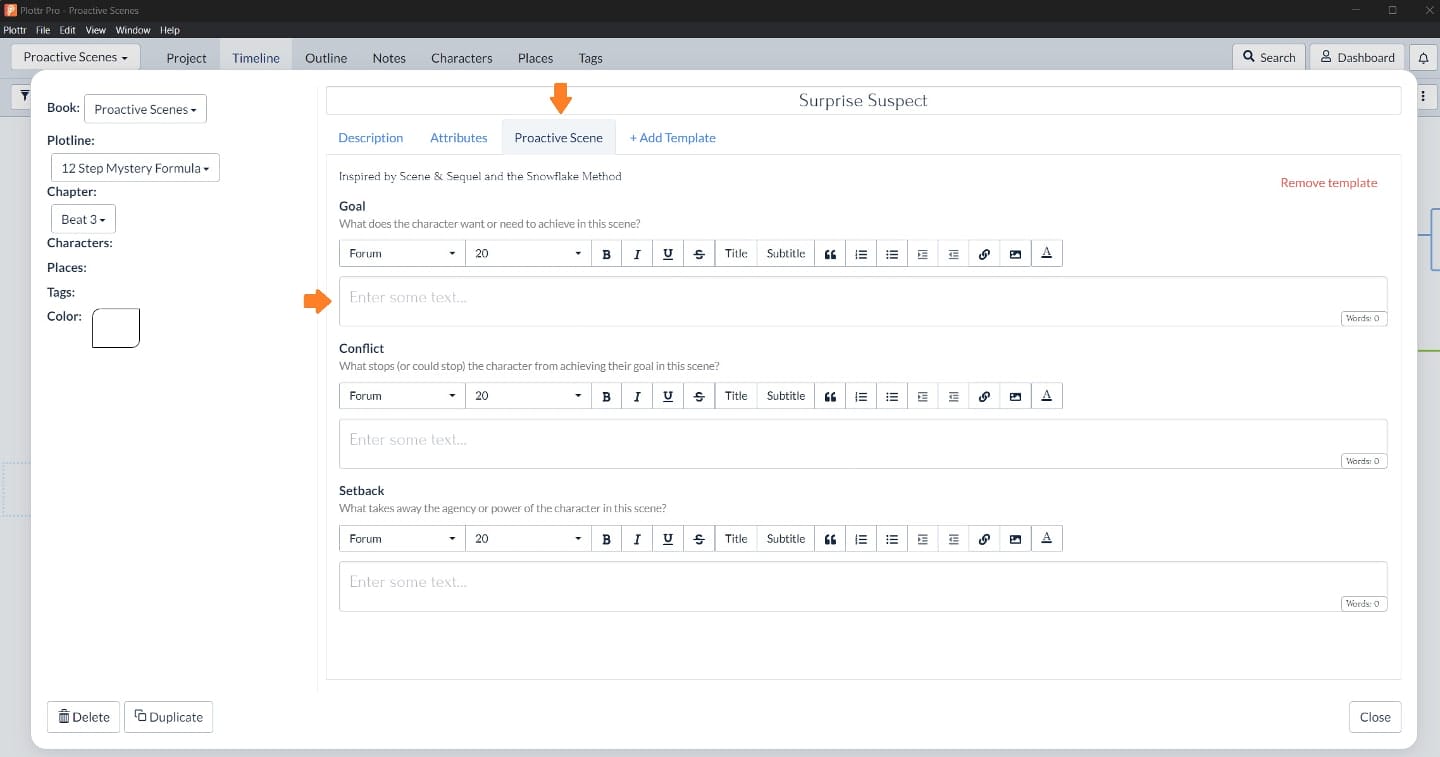Toggle underline in the Setback editor toolbar
1440x757 pixels.
pos(668,539)
